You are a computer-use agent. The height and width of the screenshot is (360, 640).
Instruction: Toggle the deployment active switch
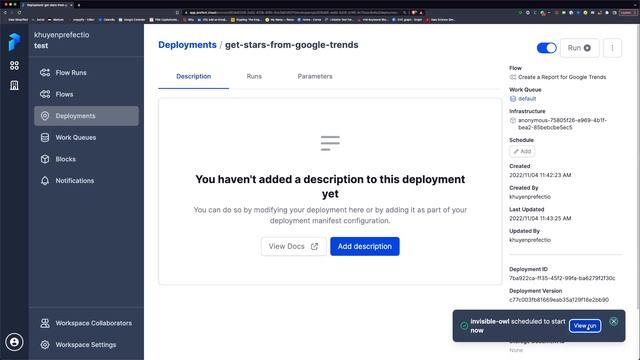tap(547, 48)
